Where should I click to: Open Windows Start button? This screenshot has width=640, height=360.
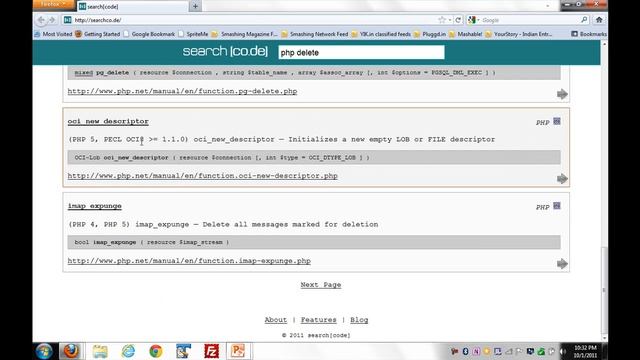click(x=44, y=351)
